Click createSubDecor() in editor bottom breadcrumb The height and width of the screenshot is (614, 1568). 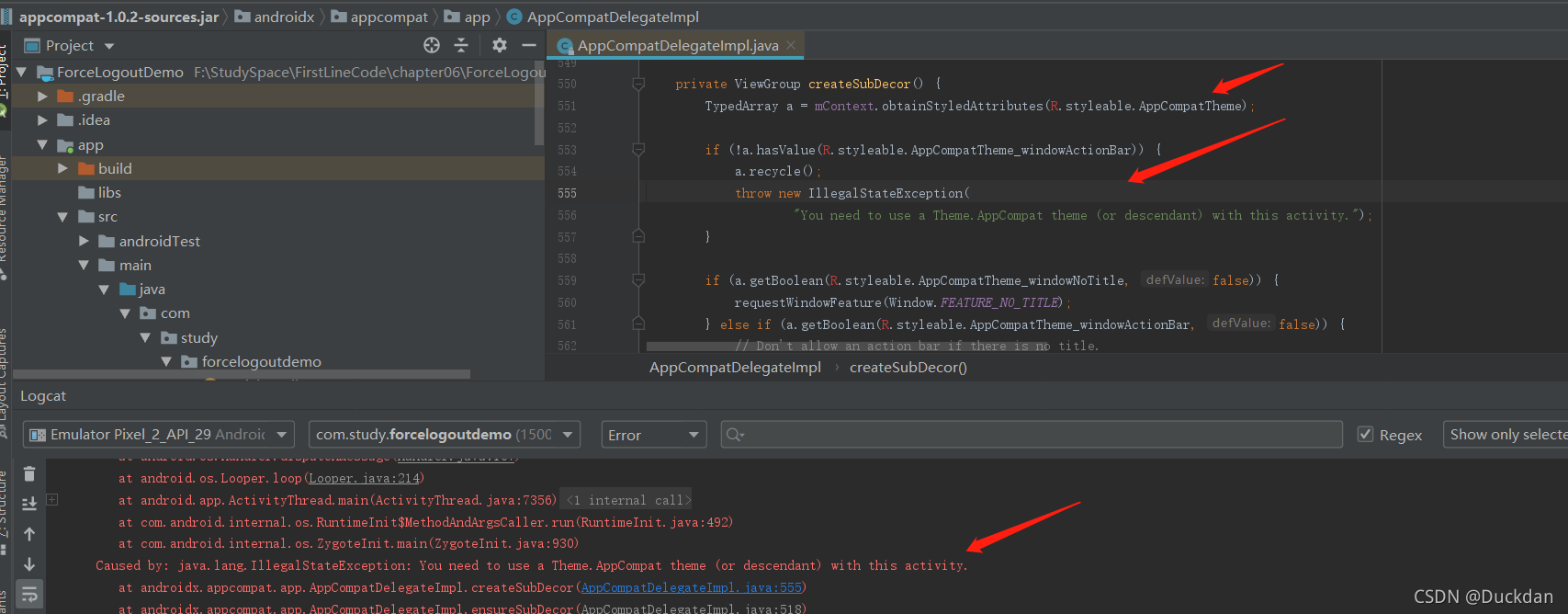908,368
